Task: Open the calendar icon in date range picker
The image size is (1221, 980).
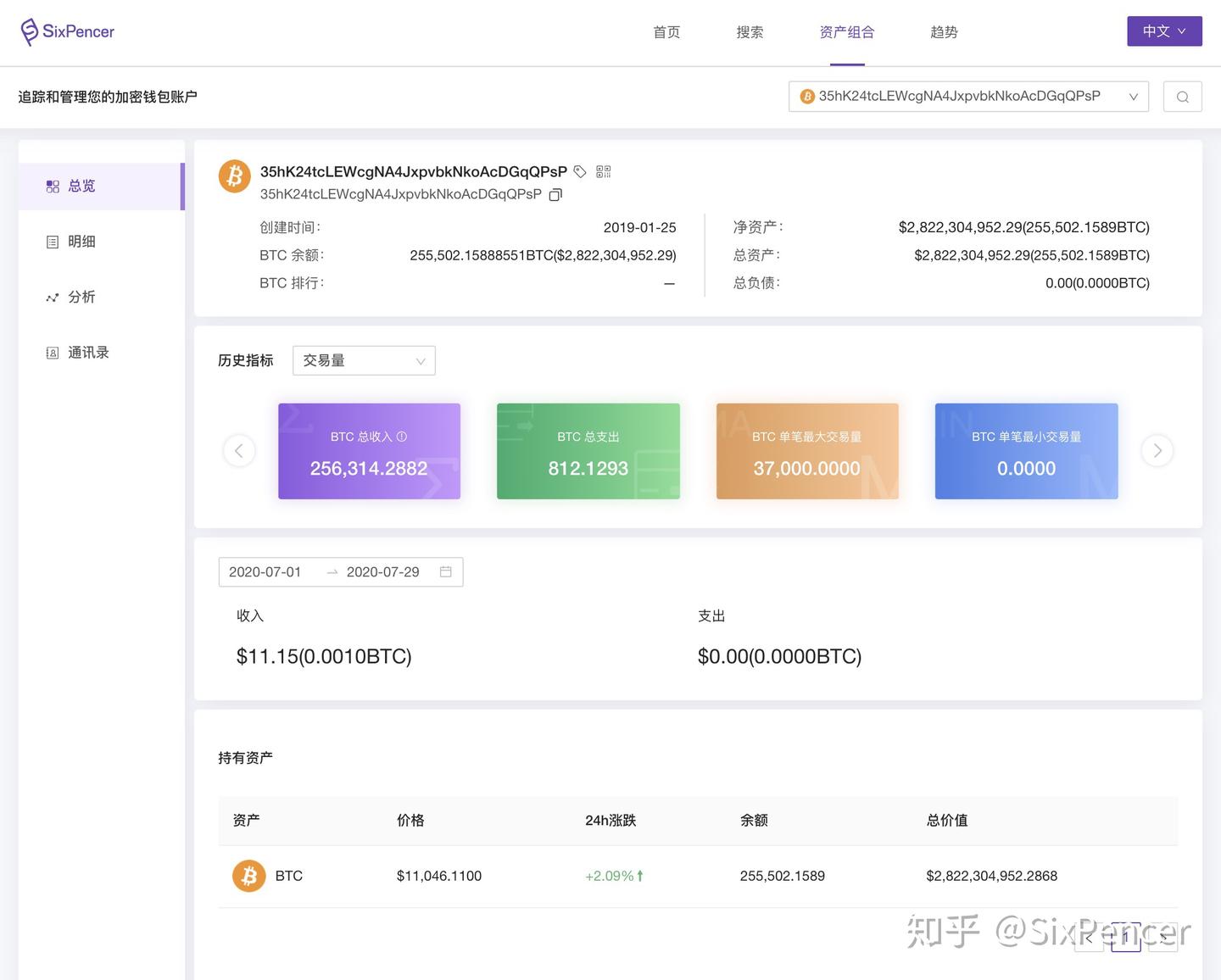Action: 445,571
